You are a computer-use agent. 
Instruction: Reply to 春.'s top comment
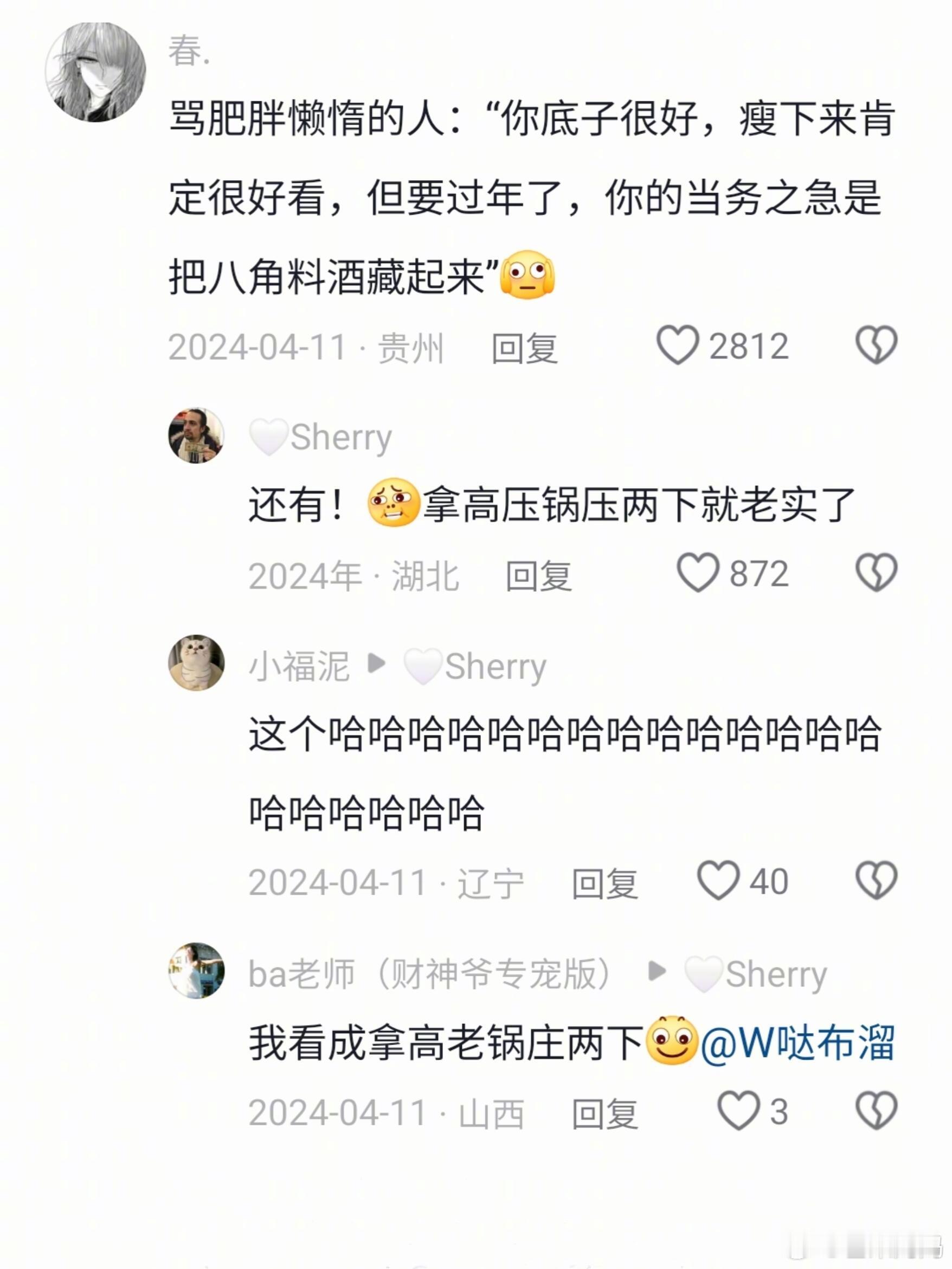point(525,348)
